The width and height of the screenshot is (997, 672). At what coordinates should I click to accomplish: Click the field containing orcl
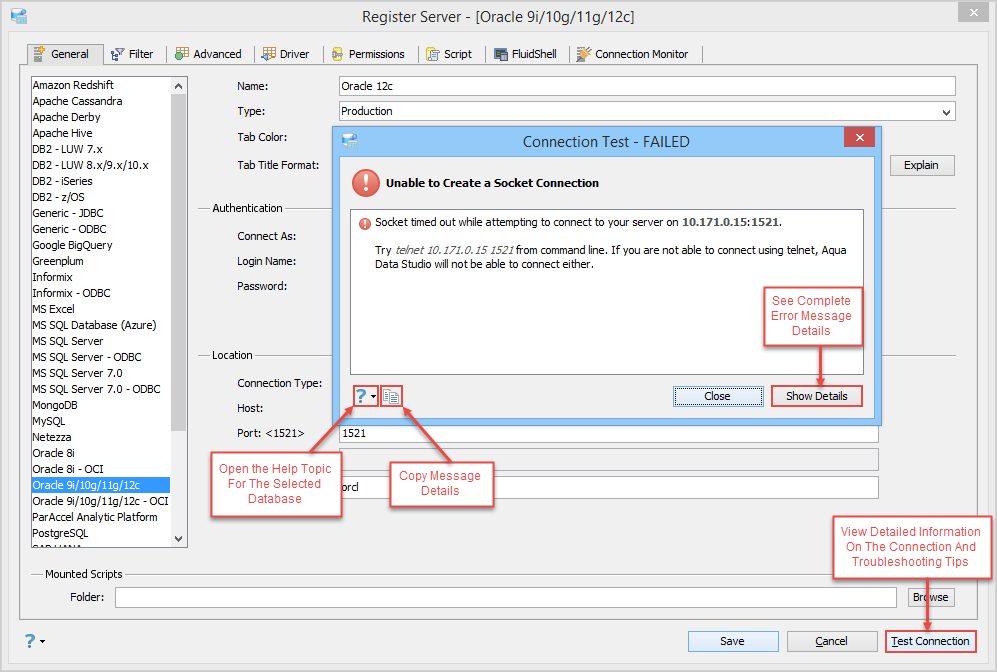[609, 488]
